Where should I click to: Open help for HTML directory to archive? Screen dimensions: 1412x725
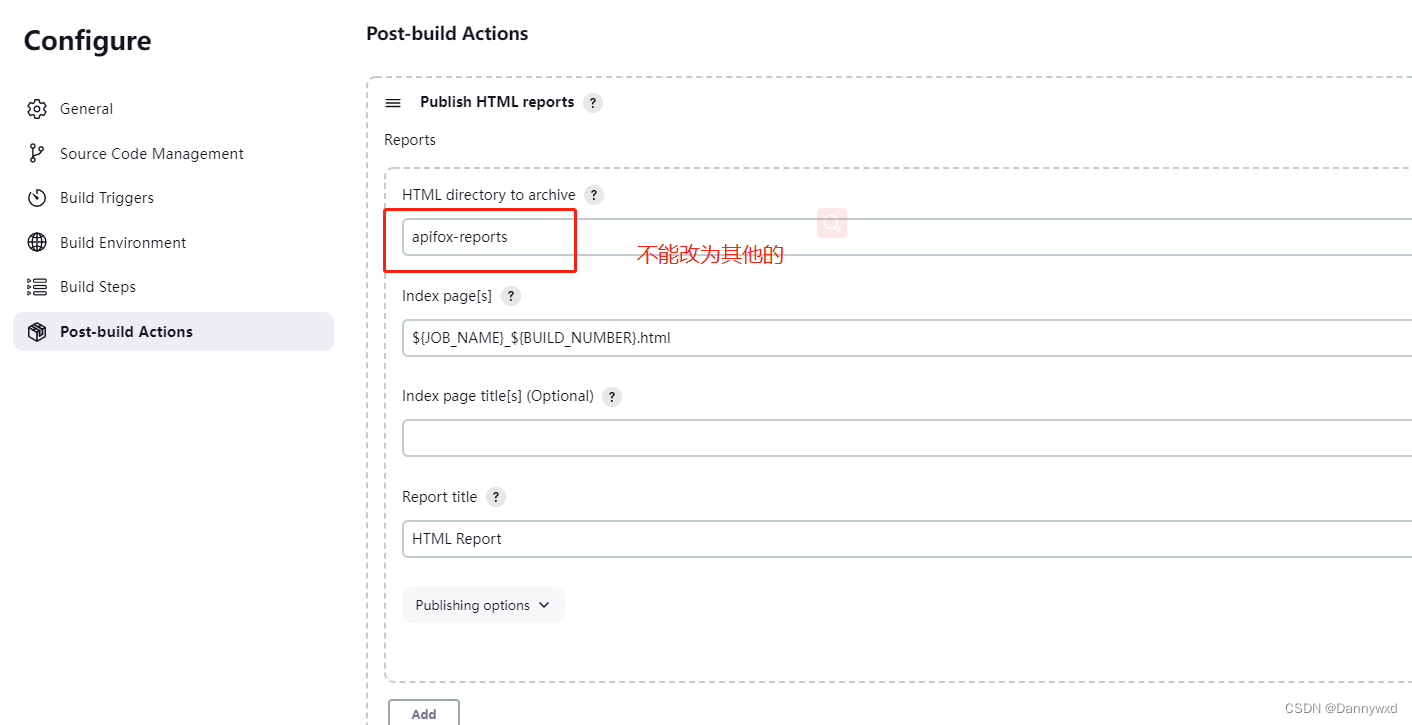[x=594, y=195]
